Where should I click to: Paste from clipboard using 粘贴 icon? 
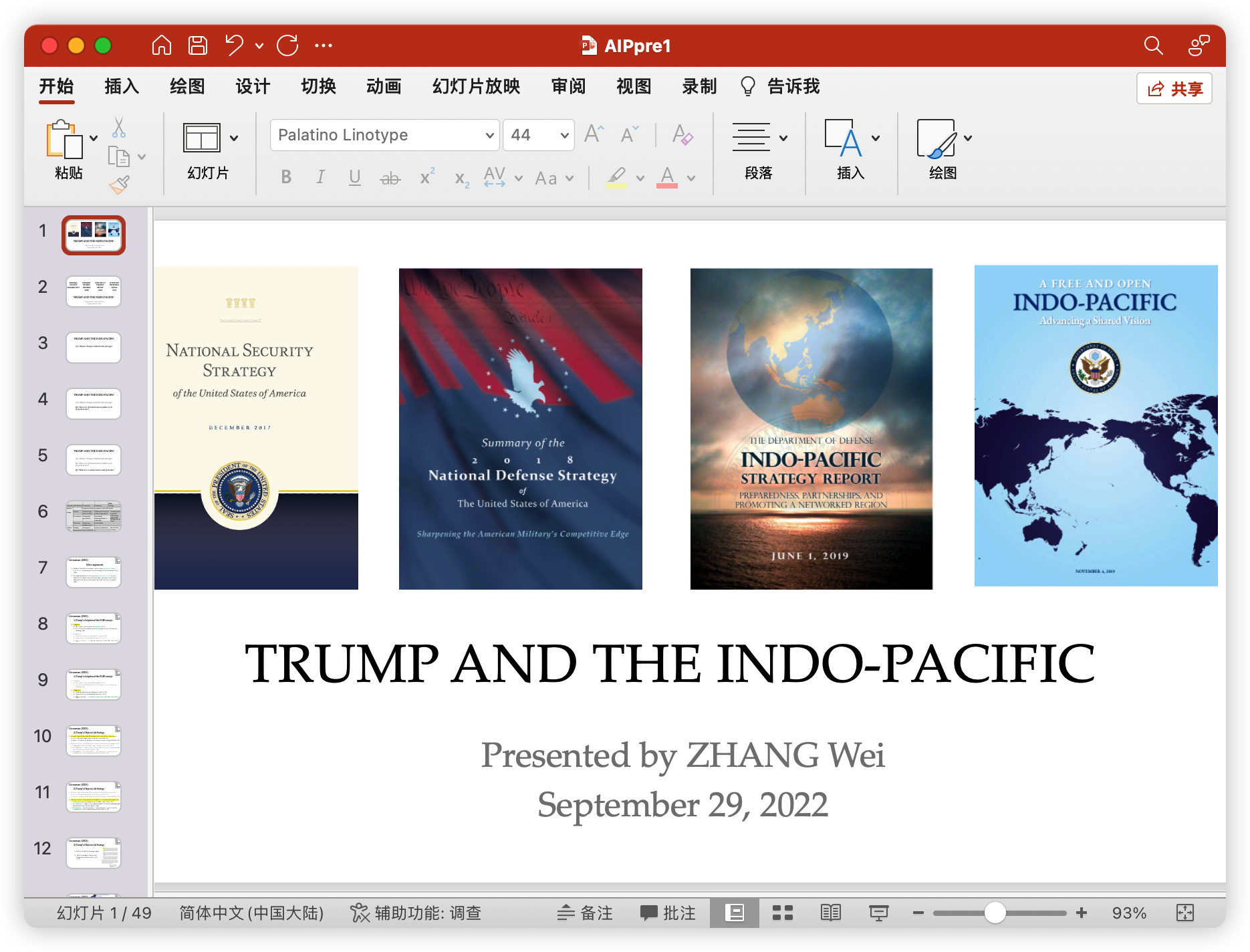64,140
